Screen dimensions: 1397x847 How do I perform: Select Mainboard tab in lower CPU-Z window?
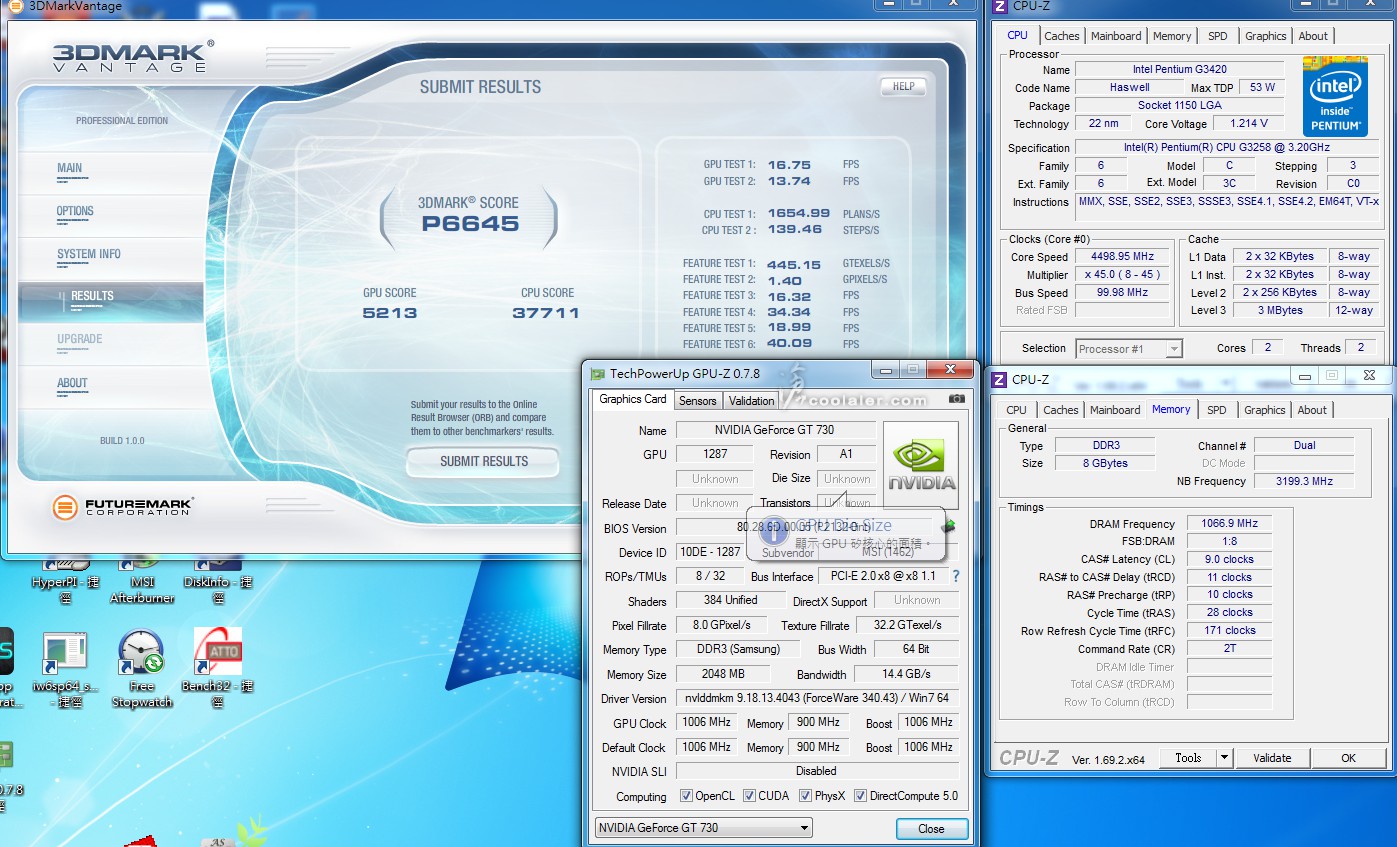point(1115,410)
